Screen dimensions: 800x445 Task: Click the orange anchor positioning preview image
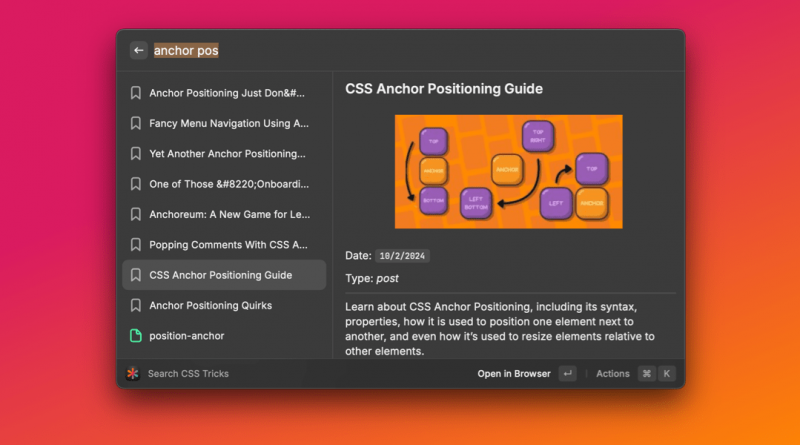(x=508, y=171)
